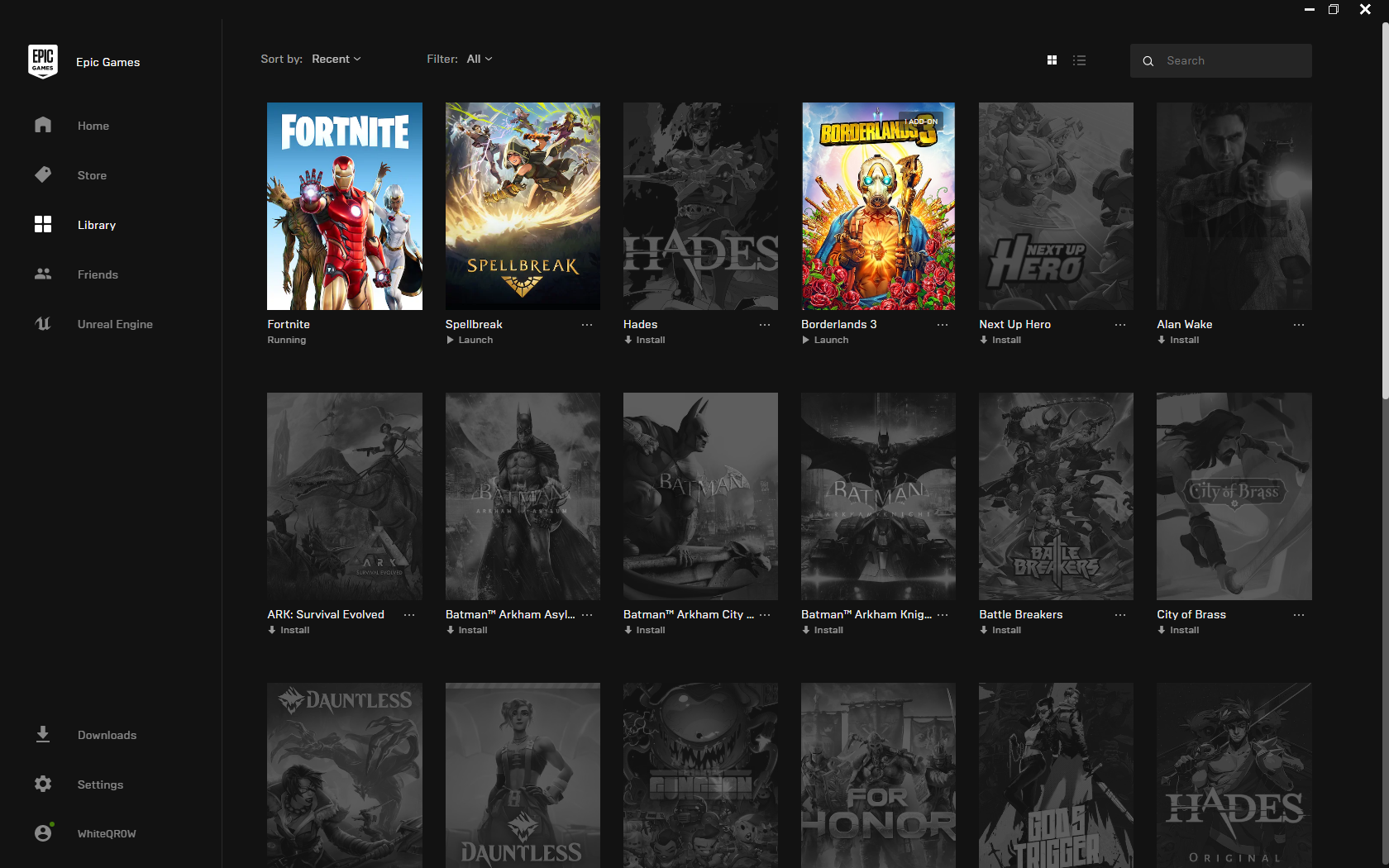The image size is (1389, 868).
Task: Select the City of Brass cover art
Action: [1234, 496]
